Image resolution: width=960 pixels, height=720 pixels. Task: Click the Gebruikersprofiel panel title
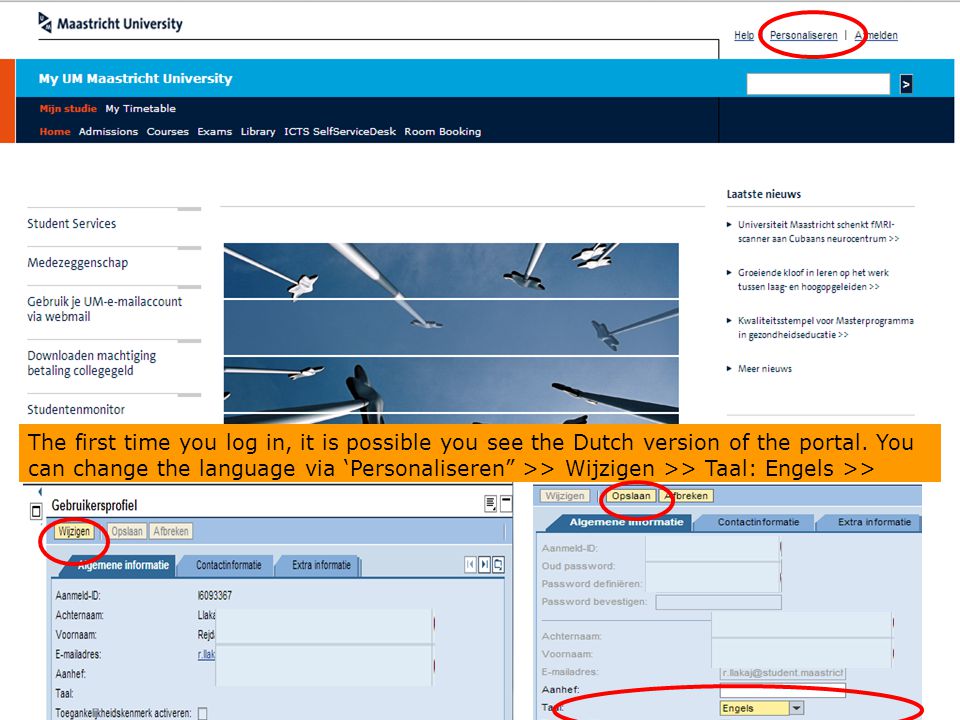coord(94,506)
